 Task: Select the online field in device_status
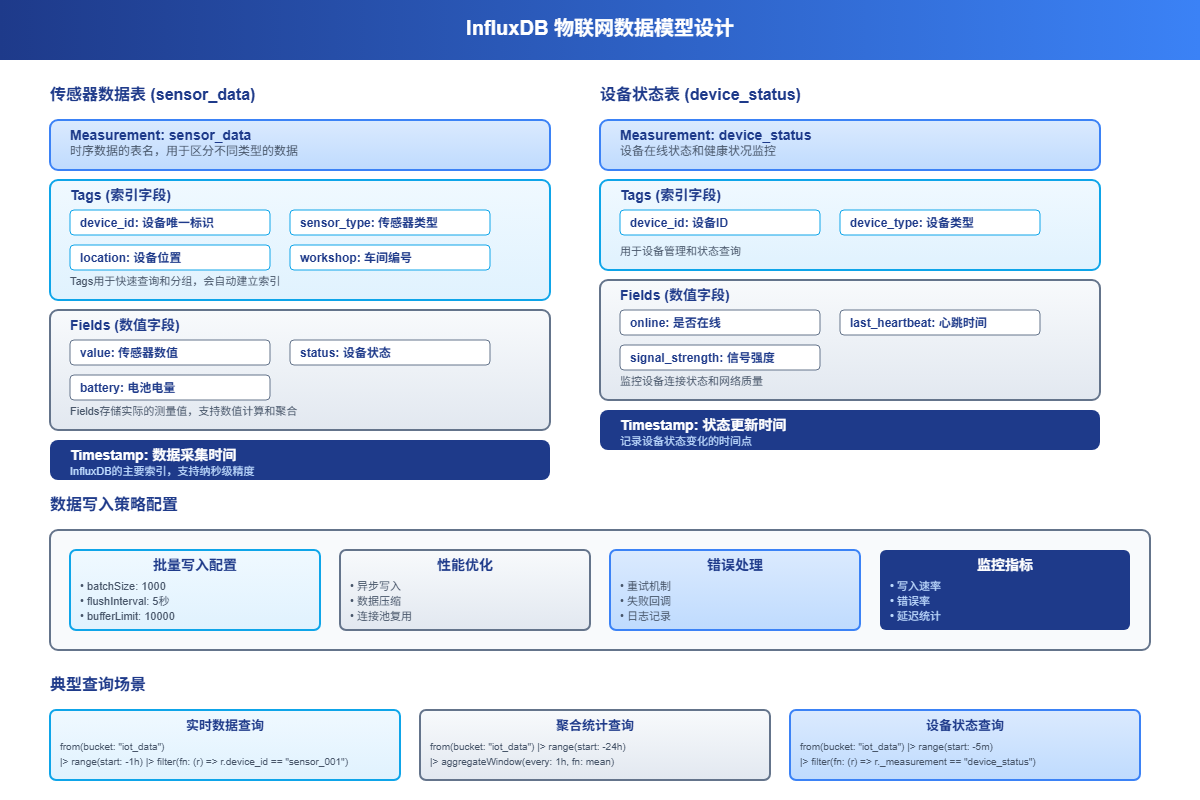coord(719,322)
